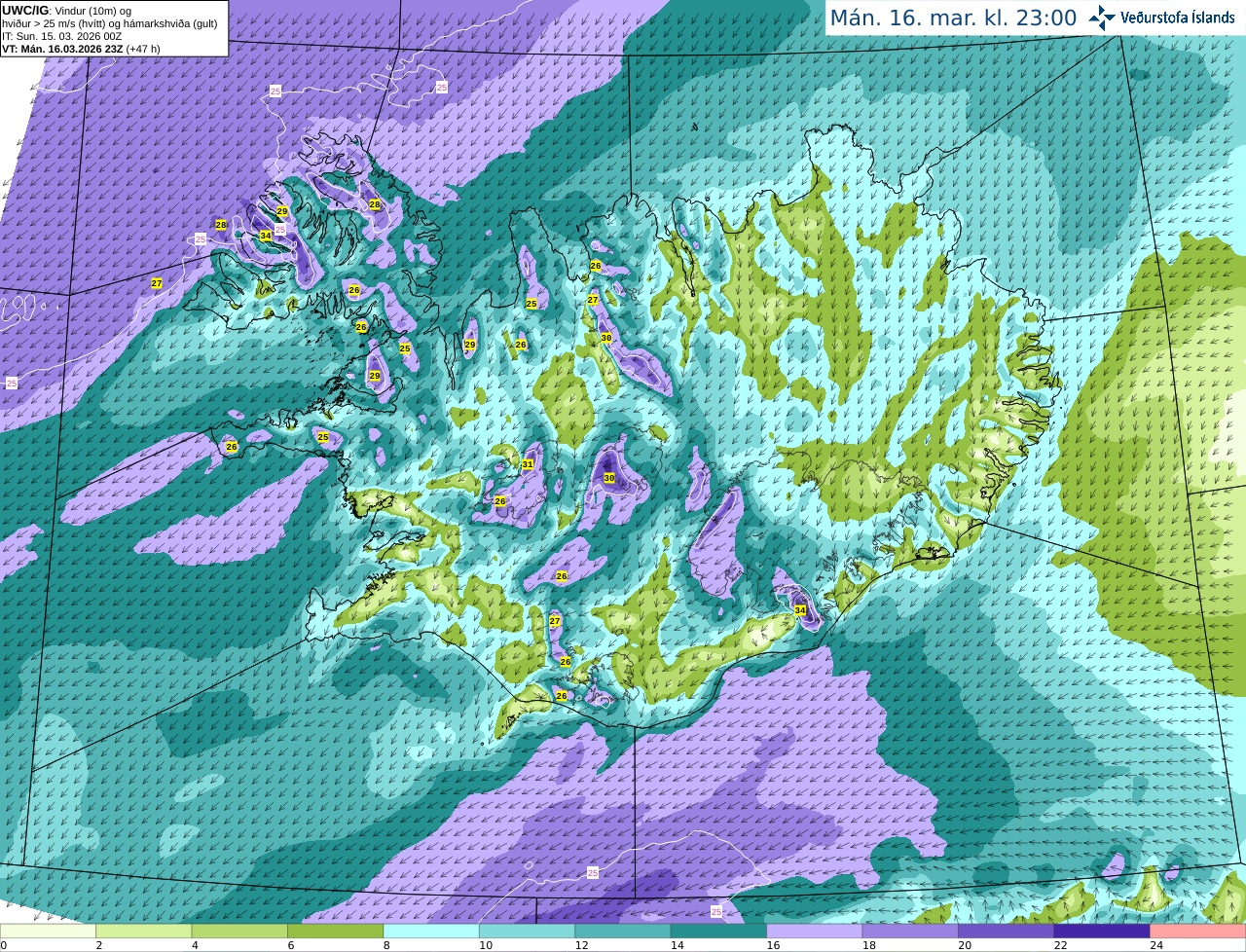
Task: Pick the olive green 6–8 m/s legend swatch
Action: coord(336,931)
